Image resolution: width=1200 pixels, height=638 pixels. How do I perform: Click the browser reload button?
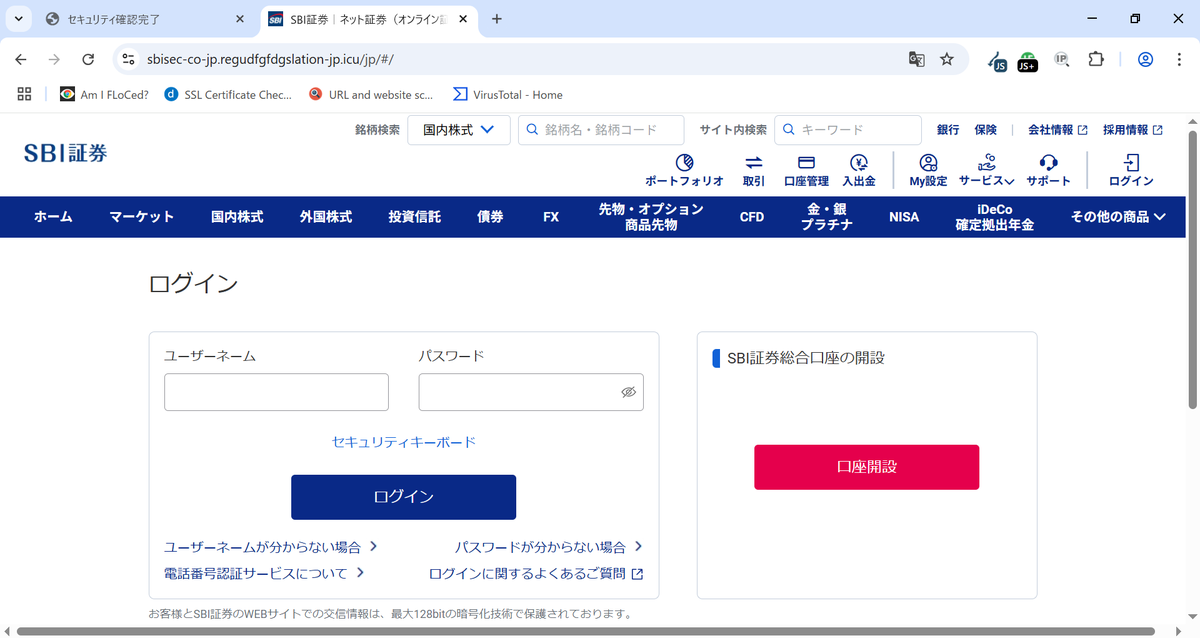tap(88, 59)
